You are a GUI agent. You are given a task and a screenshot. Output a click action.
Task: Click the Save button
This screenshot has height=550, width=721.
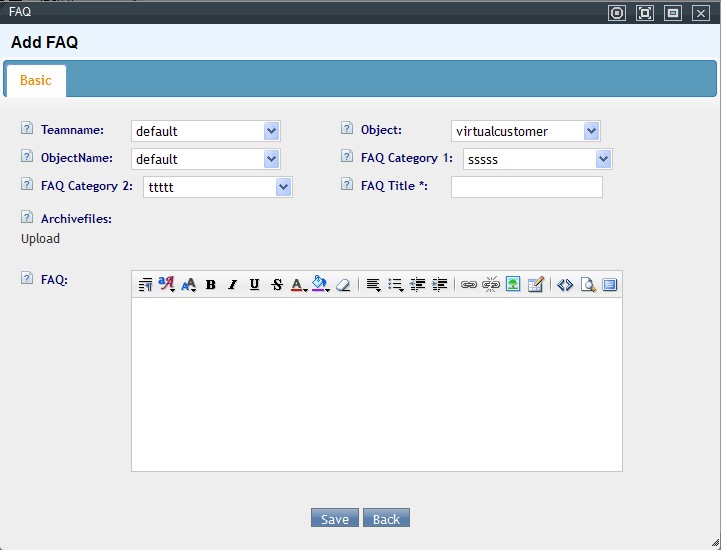point(334,518)
